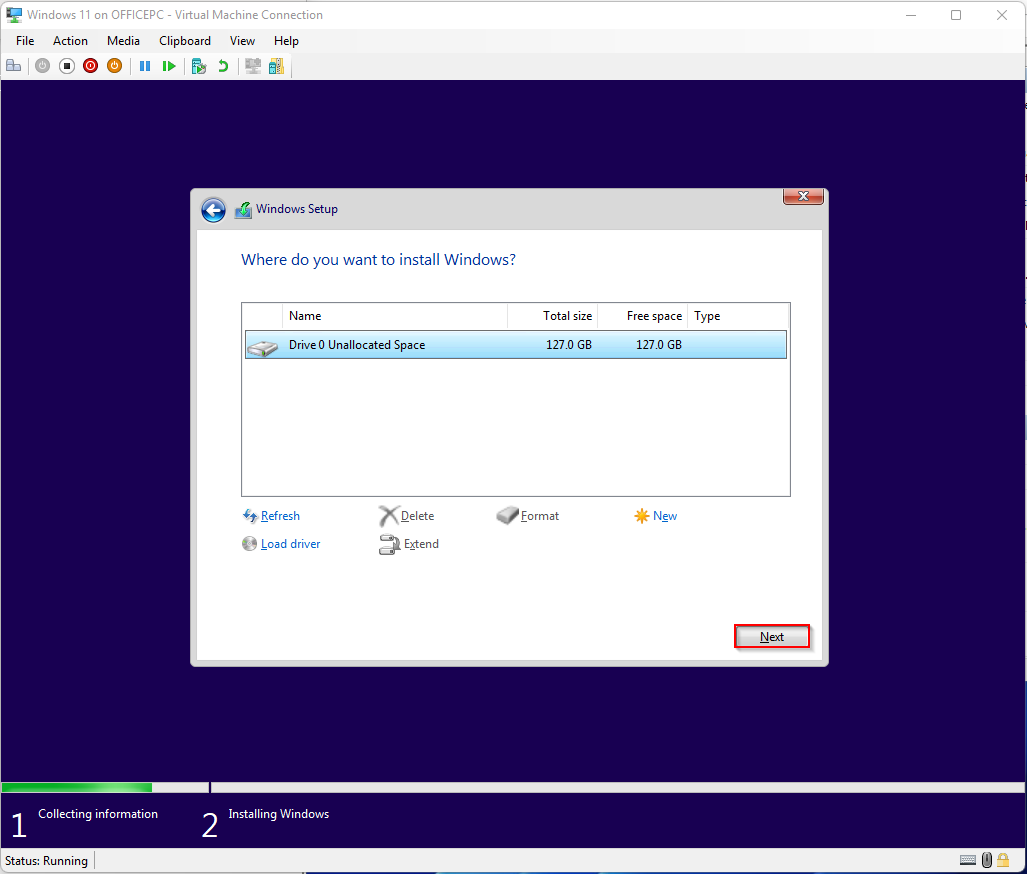Click the red Shut Down icon
Viewport: 1027px width, 874px height.
click(x=90, y=65)
